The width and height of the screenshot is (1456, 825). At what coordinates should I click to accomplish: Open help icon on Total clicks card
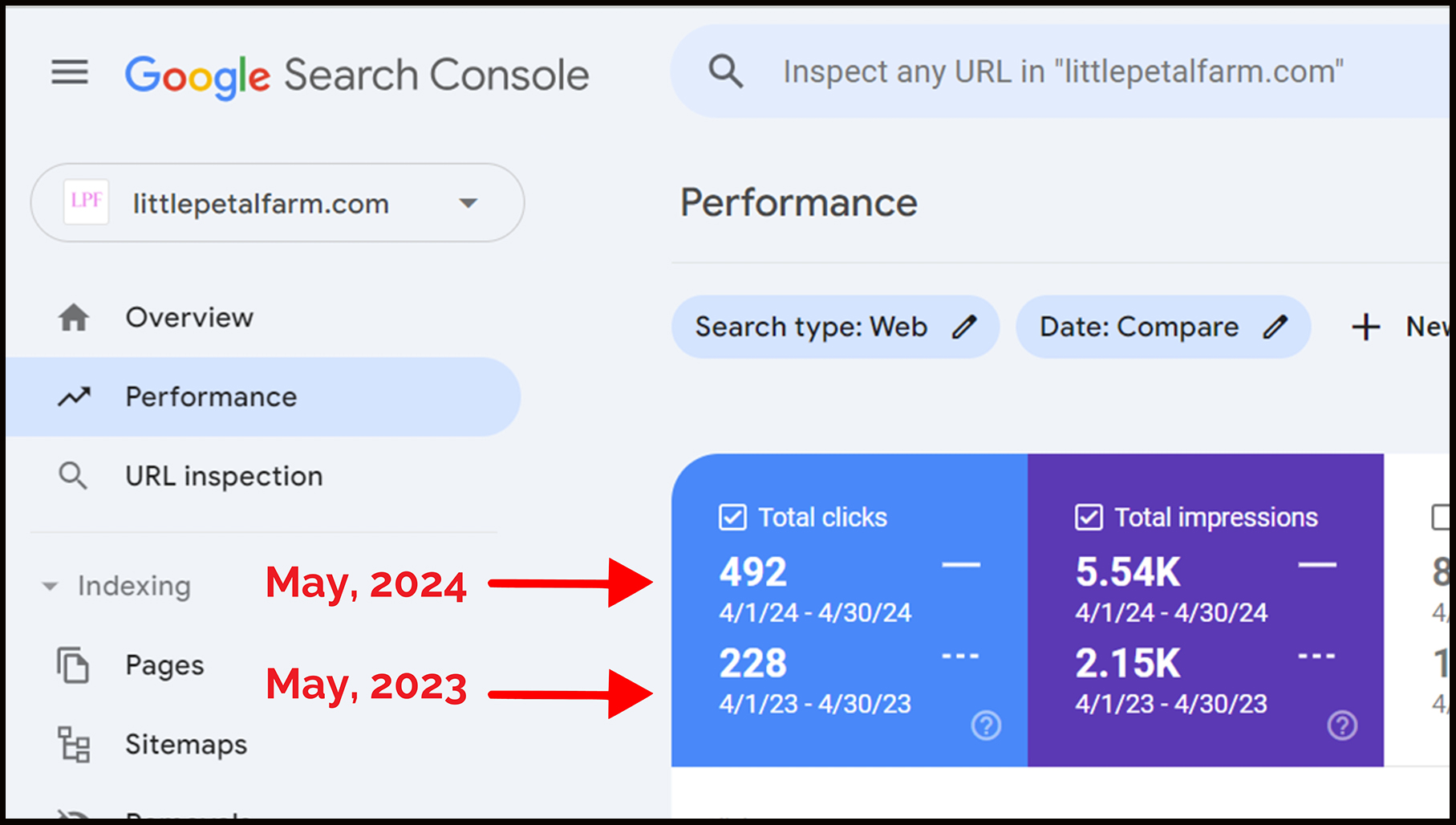(x=986, y=725)
